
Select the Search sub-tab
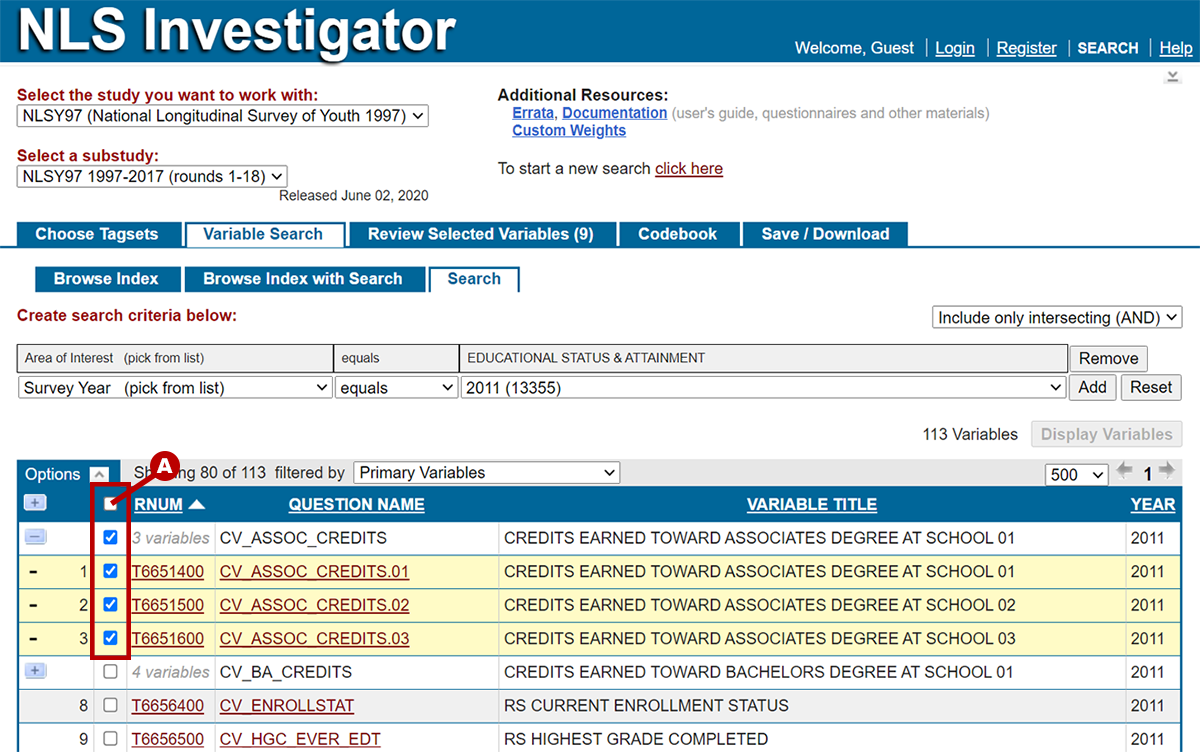coord(474,279)
